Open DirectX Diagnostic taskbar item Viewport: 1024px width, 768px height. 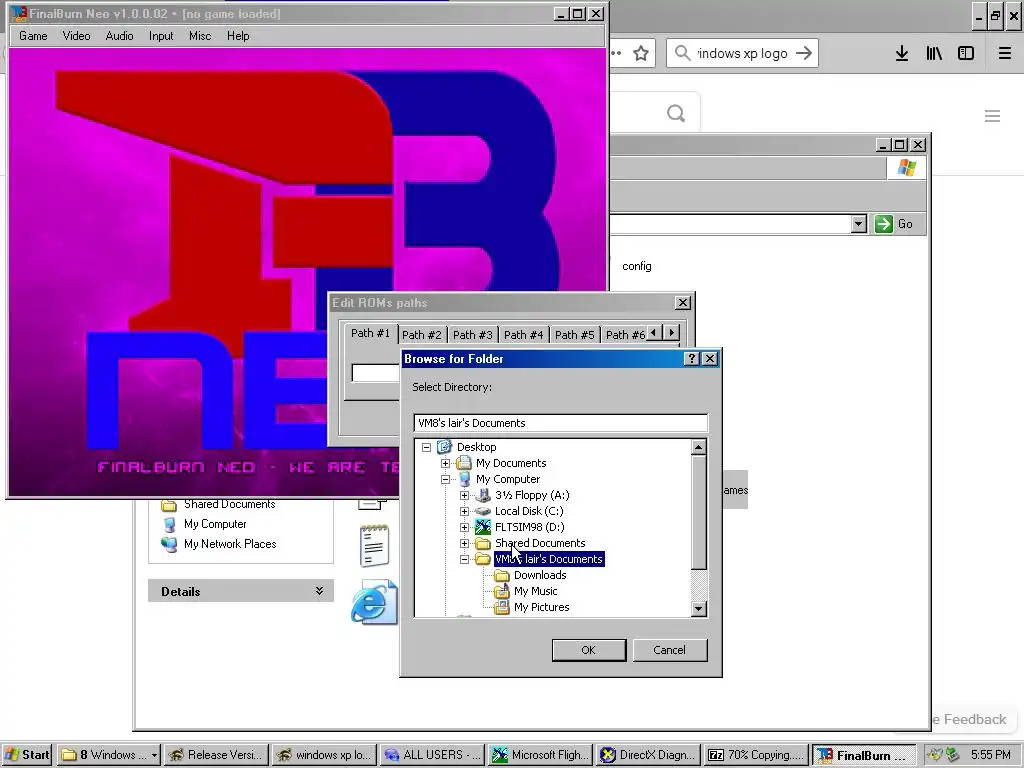click(x=649, y=755)
